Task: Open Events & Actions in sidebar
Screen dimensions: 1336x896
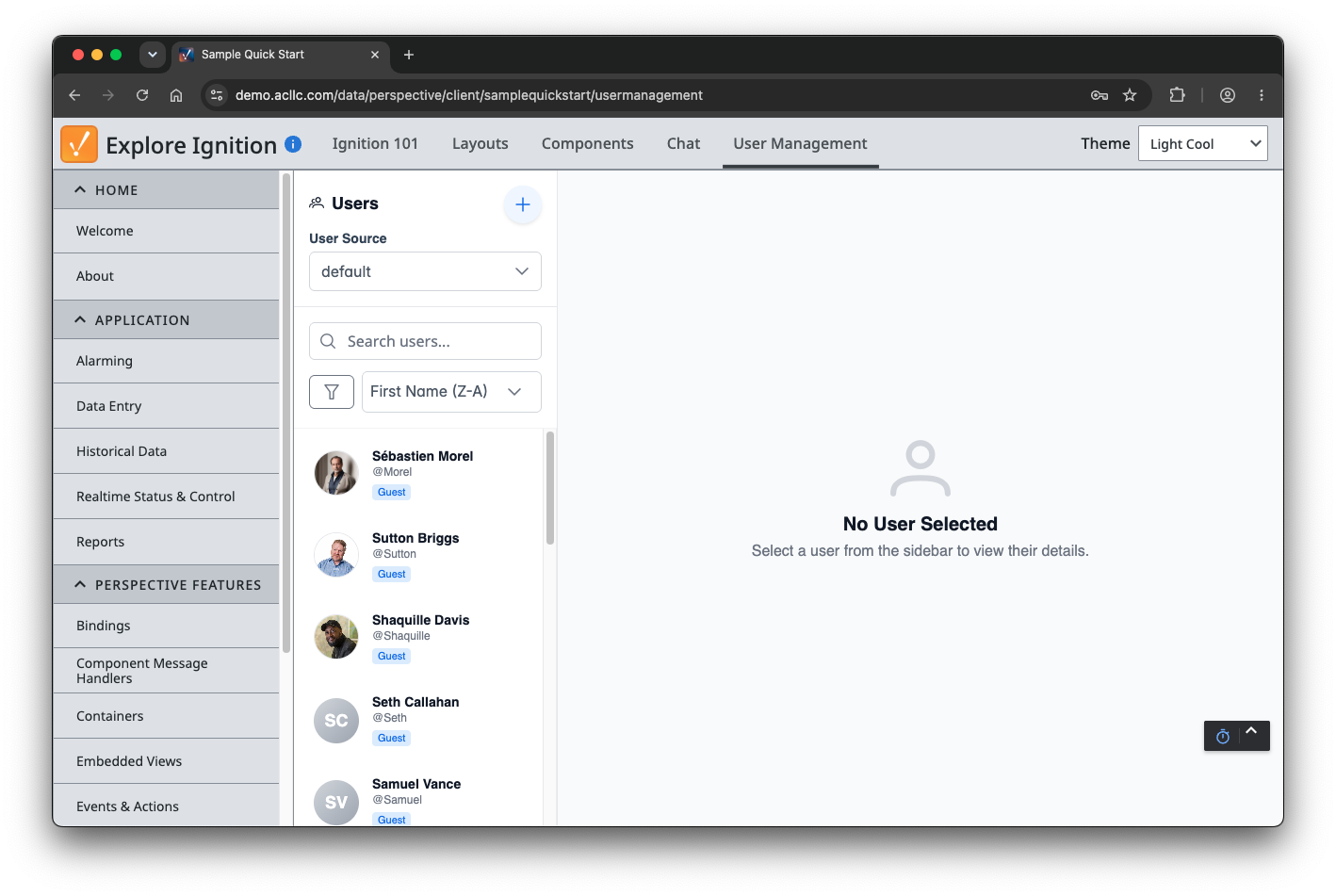Action: (166, 806)
